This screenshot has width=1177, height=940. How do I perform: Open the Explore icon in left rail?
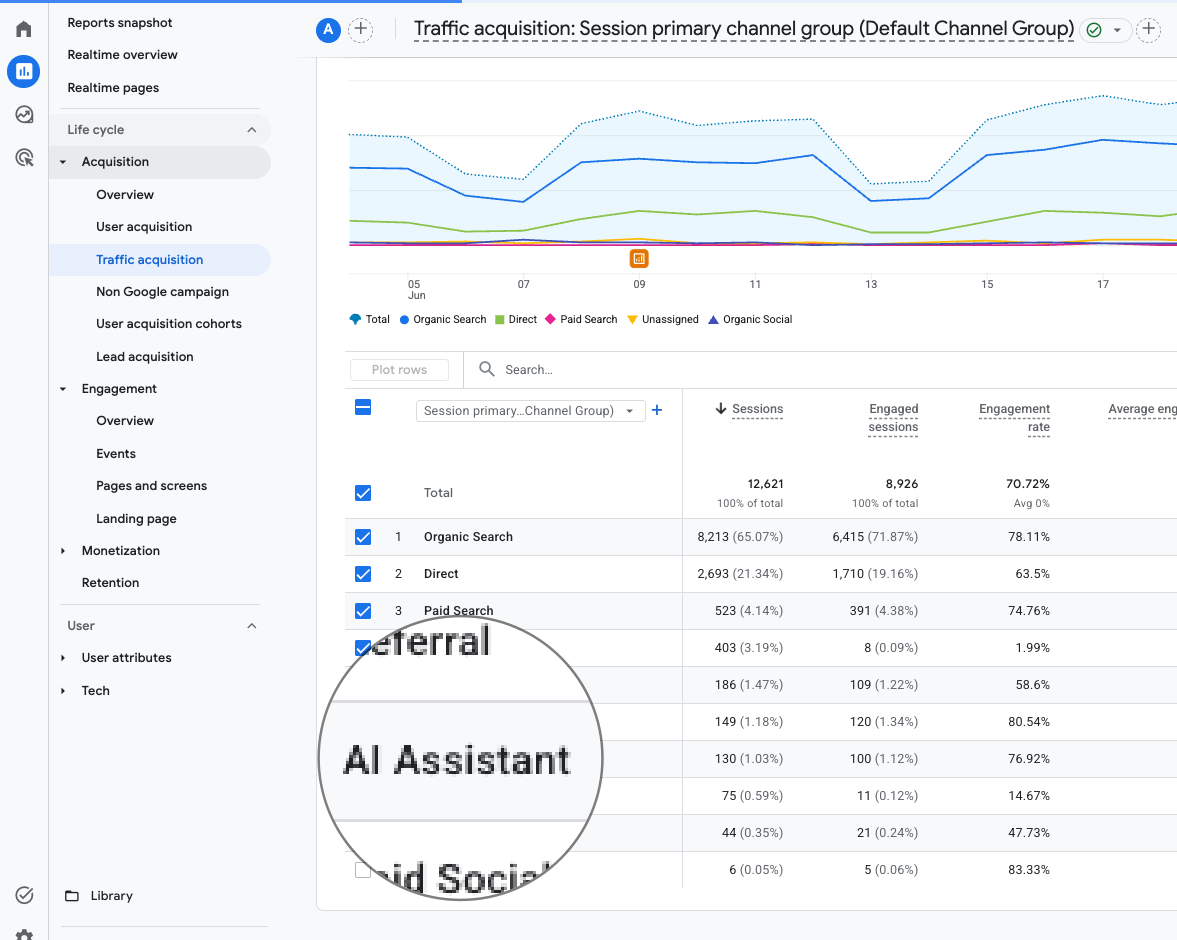(x=24, y=114)
